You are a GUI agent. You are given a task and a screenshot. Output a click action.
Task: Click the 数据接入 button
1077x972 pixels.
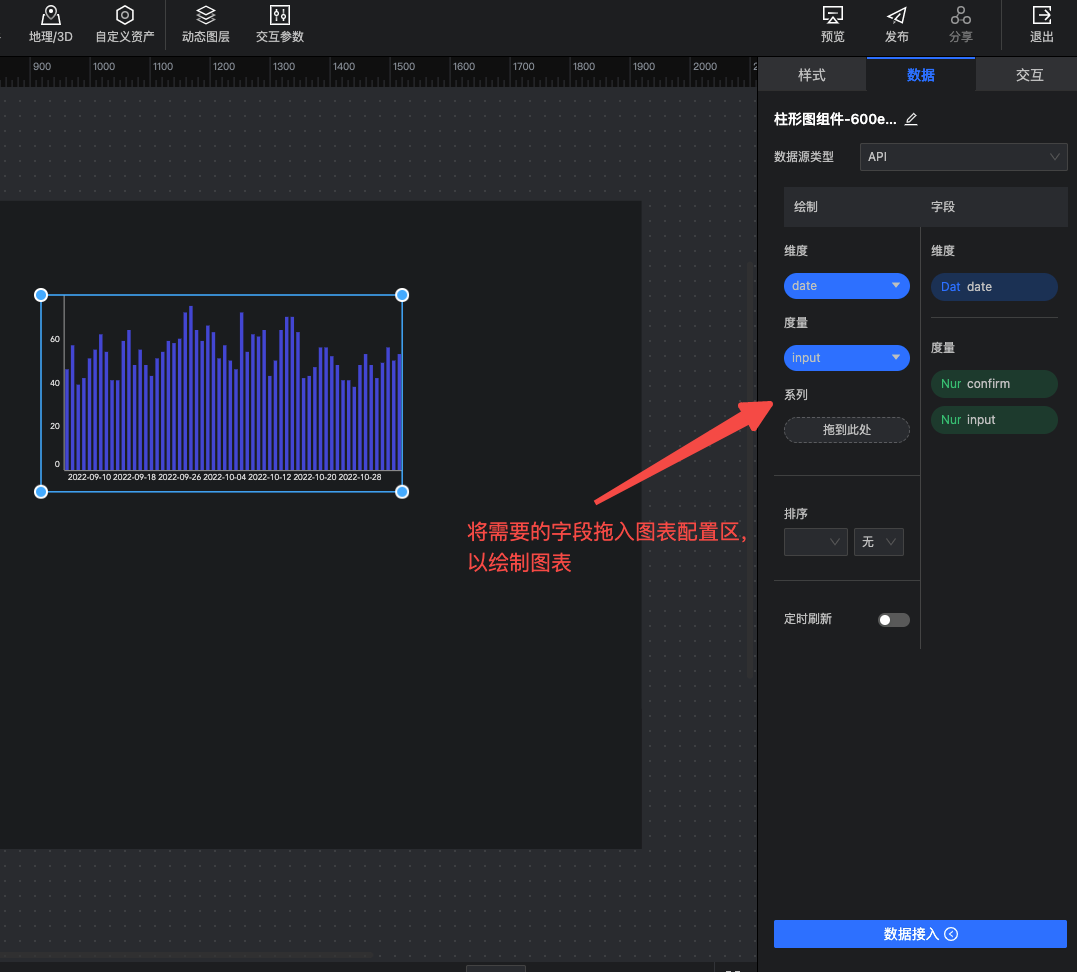[x=920, y=934]
